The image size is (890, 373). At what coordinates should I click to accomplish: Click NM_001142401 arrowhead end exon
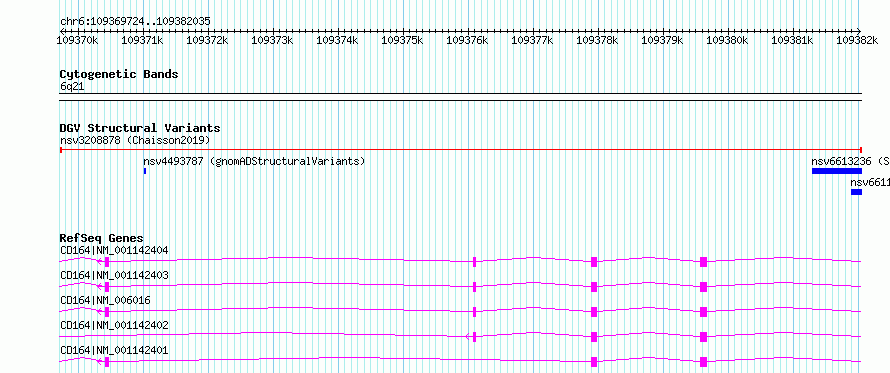click(107, 362)
